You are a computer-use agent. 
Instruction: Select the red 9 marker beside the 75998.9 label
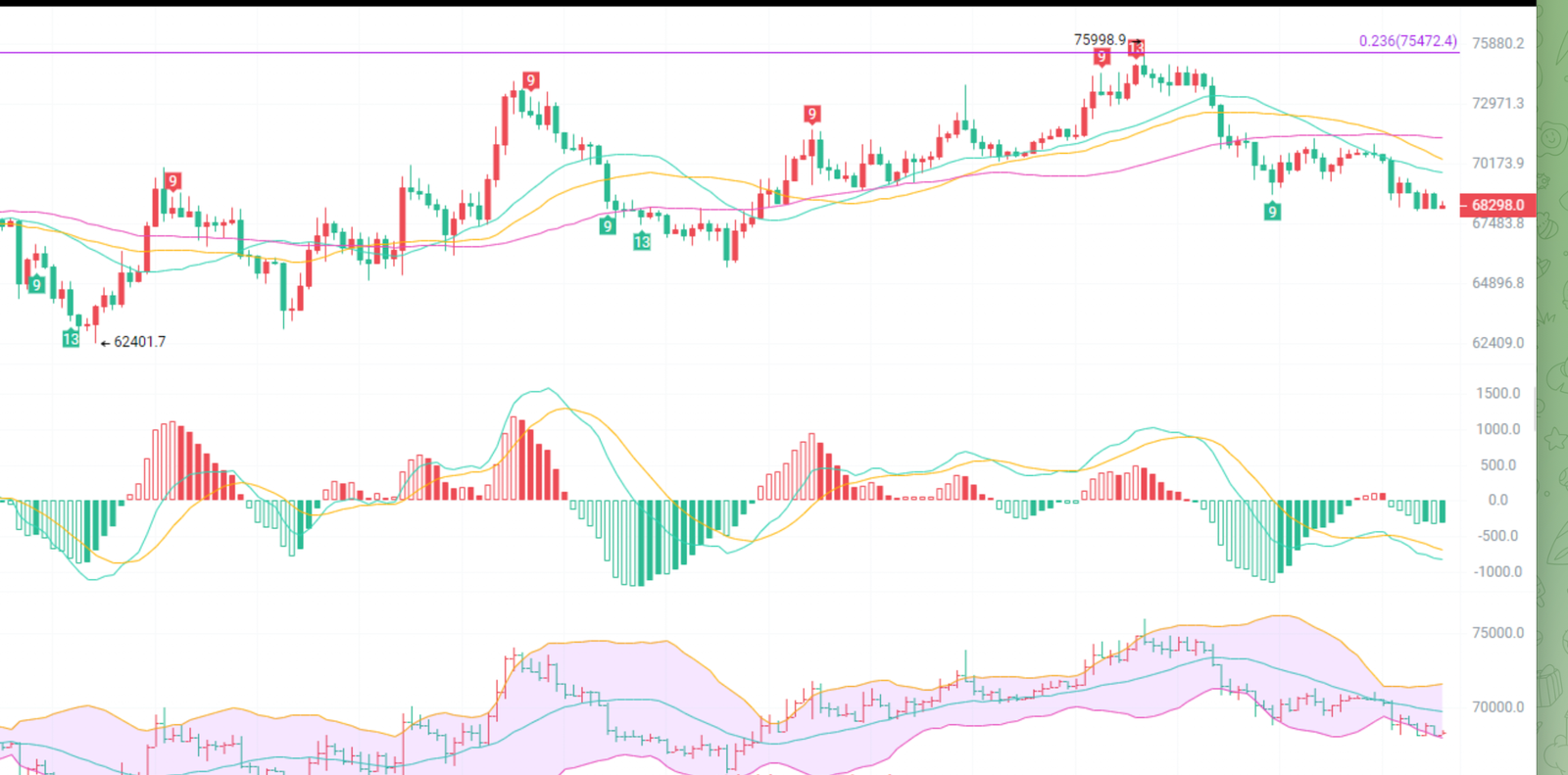coord(1102,57)
